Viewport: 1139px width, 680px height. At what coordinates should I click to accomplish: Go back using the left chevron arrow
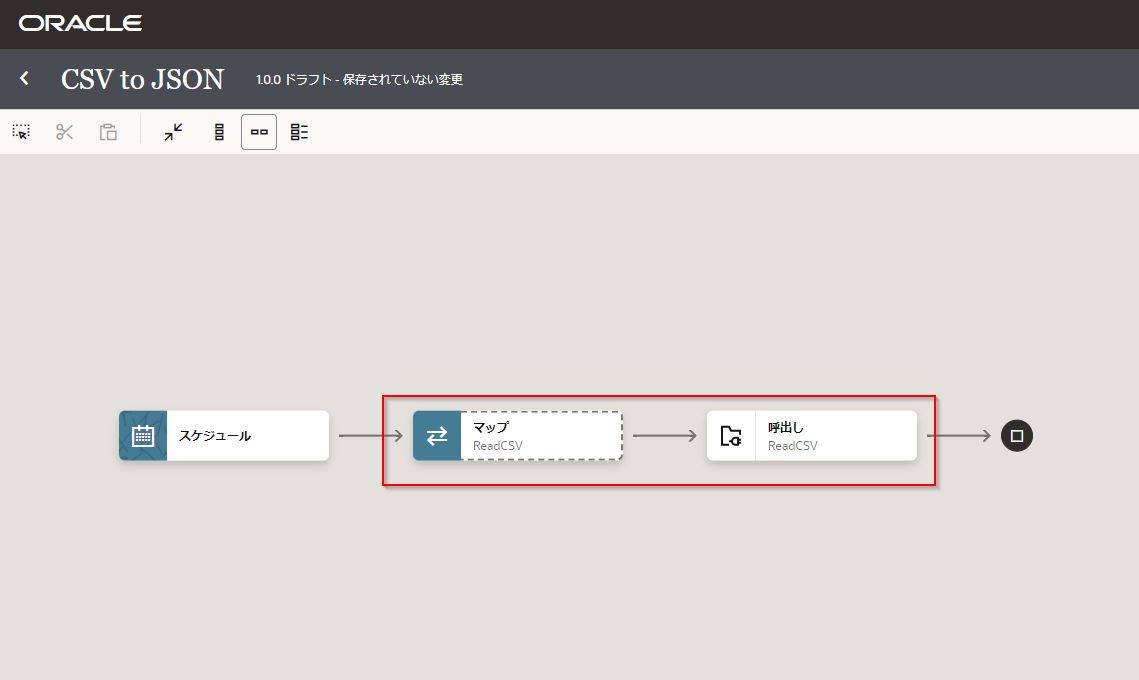25,79
